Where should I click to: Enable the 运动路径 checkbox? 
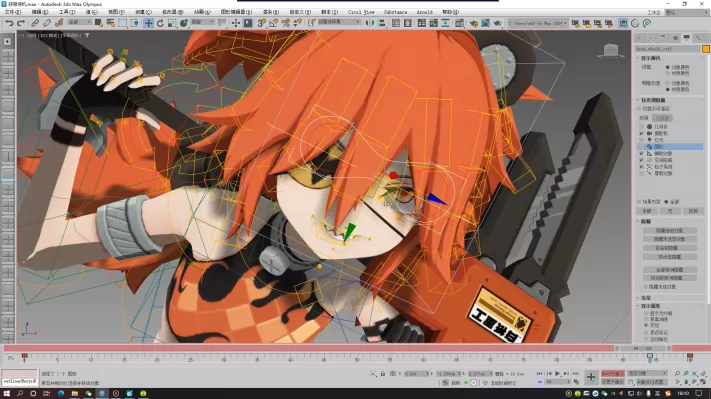tap(646, 339)
